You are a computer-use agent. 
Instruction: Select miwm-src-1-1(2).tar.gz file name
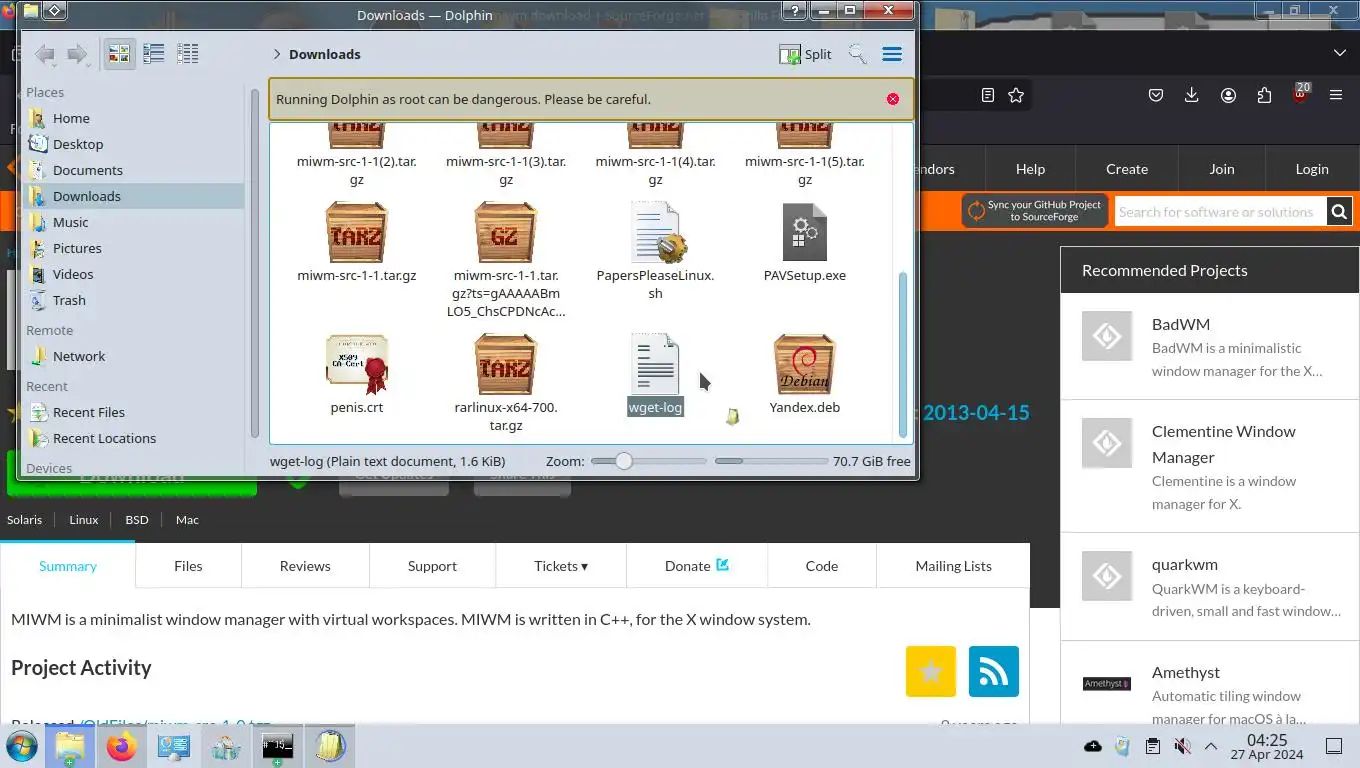point(356,170)
